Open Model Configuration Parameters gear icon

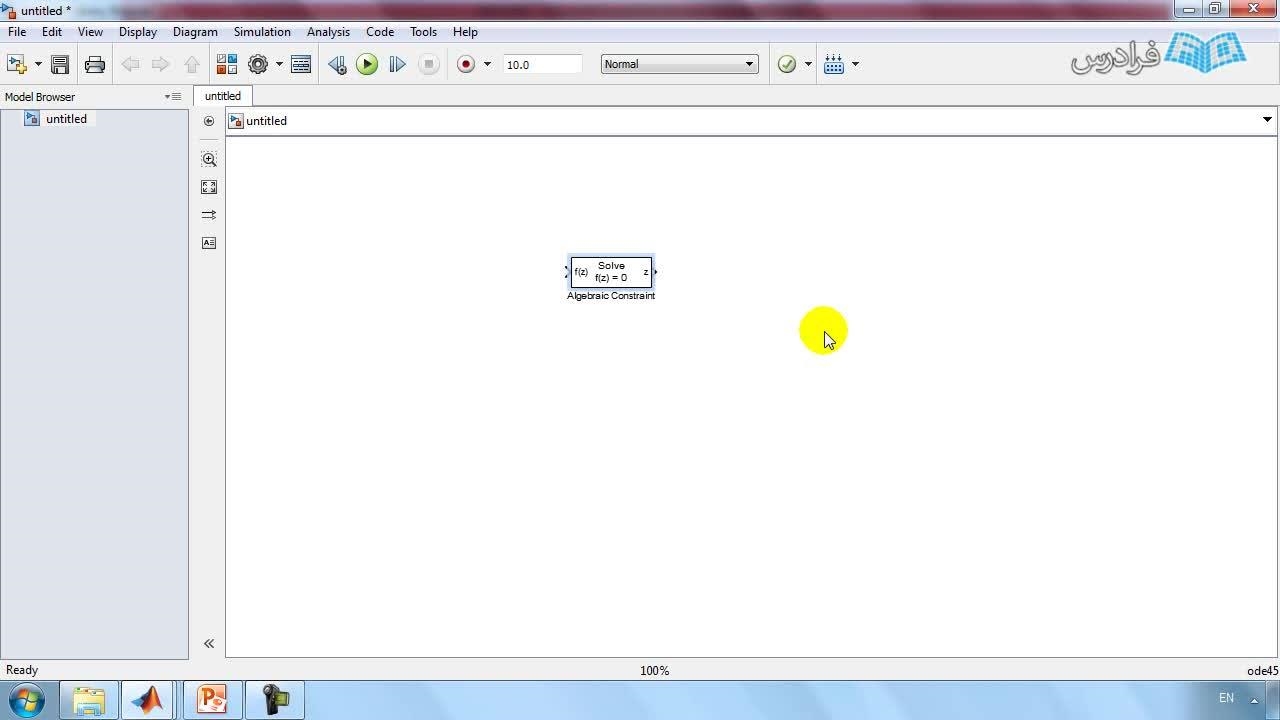pos(258,64)
